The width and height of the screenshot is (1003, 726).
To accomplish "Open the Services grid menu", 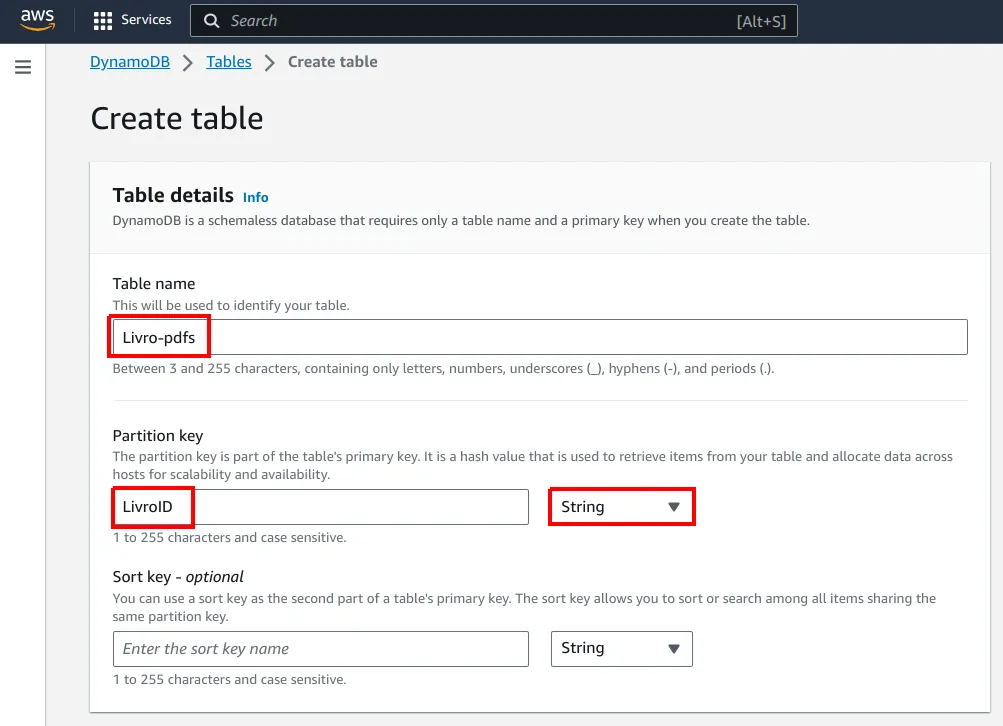I will point(102,20).
